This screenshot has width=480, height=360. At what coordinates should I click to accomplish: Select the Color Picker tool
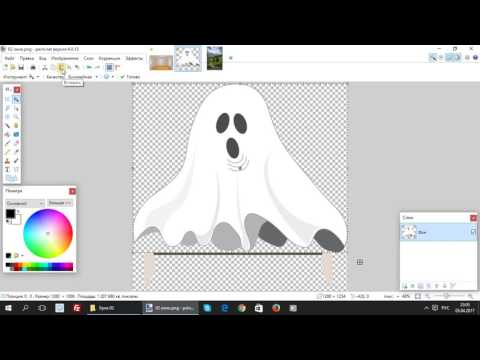(16, 152)
